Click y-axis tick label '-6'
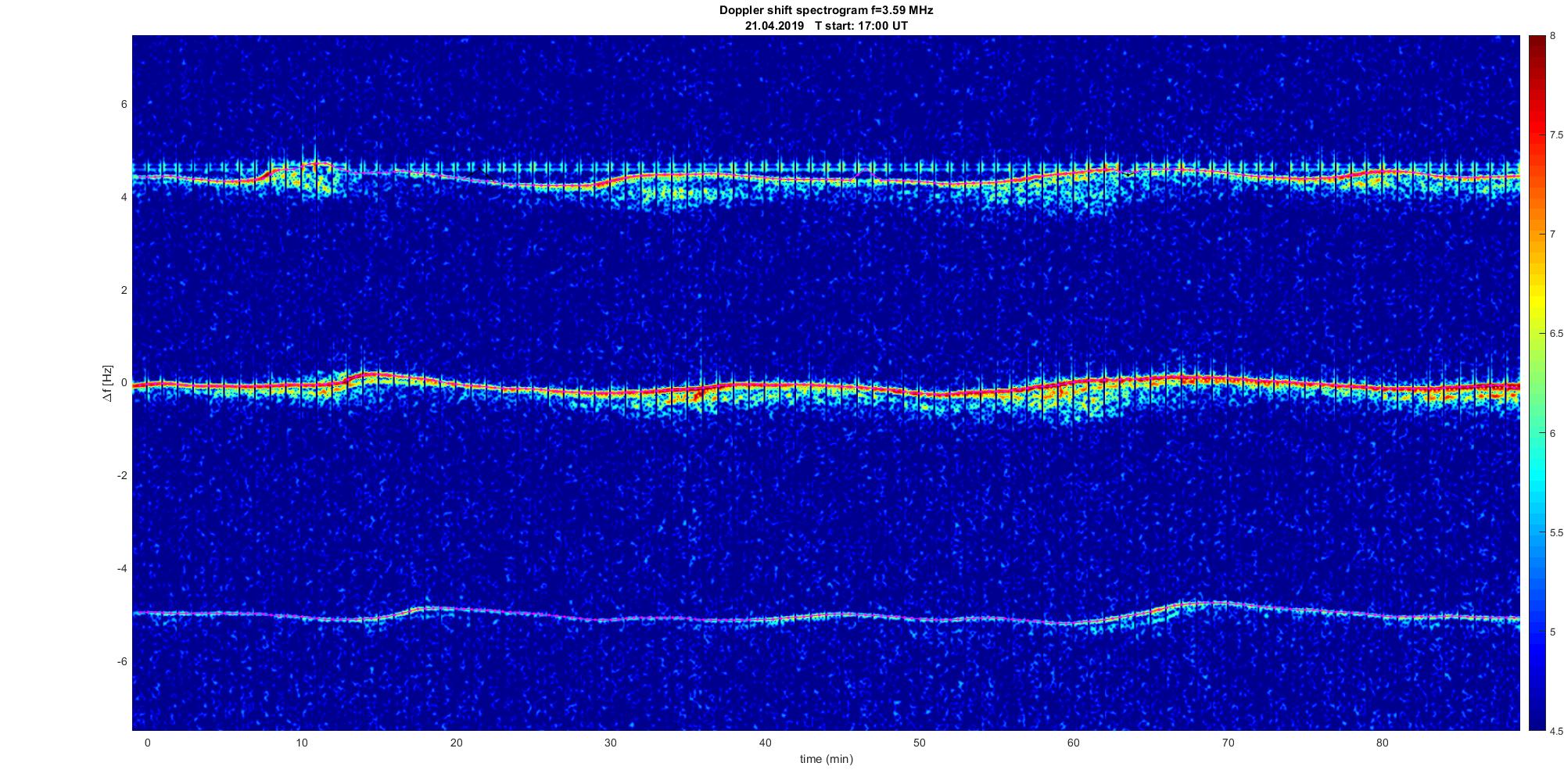This screenshot has height=784, width=1564. 122,661
